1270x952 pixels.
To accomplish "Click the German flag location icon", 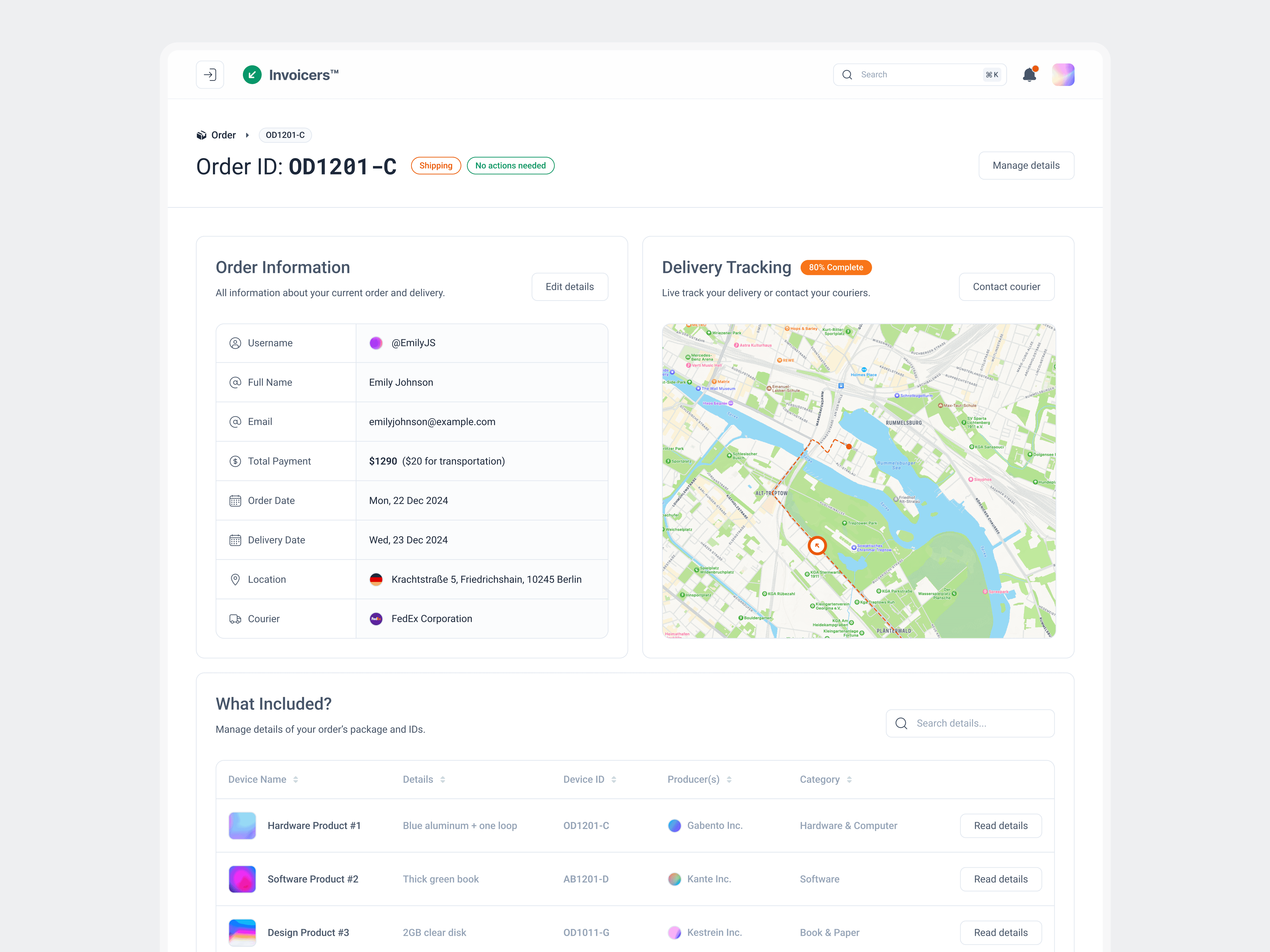I will [x=376, y=580].
